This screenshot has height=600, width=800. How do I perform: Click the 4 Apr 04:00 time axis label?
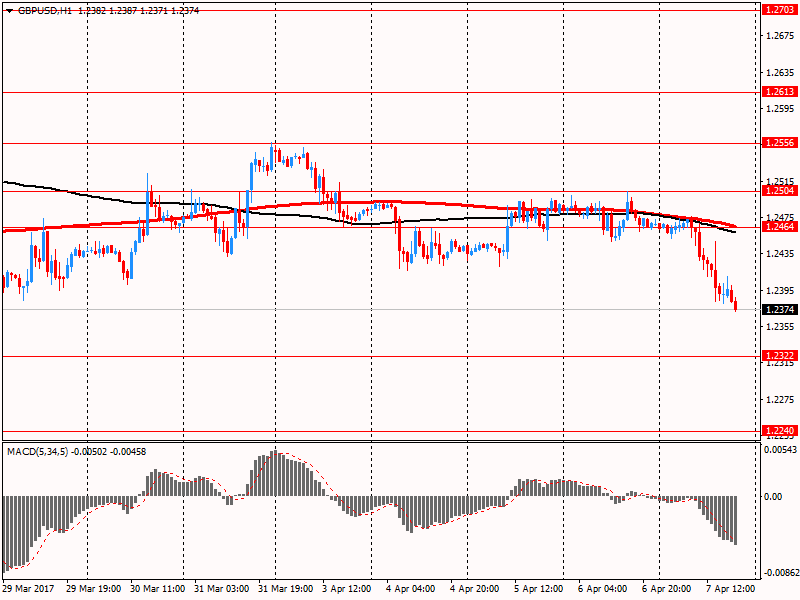coord(411,589)
